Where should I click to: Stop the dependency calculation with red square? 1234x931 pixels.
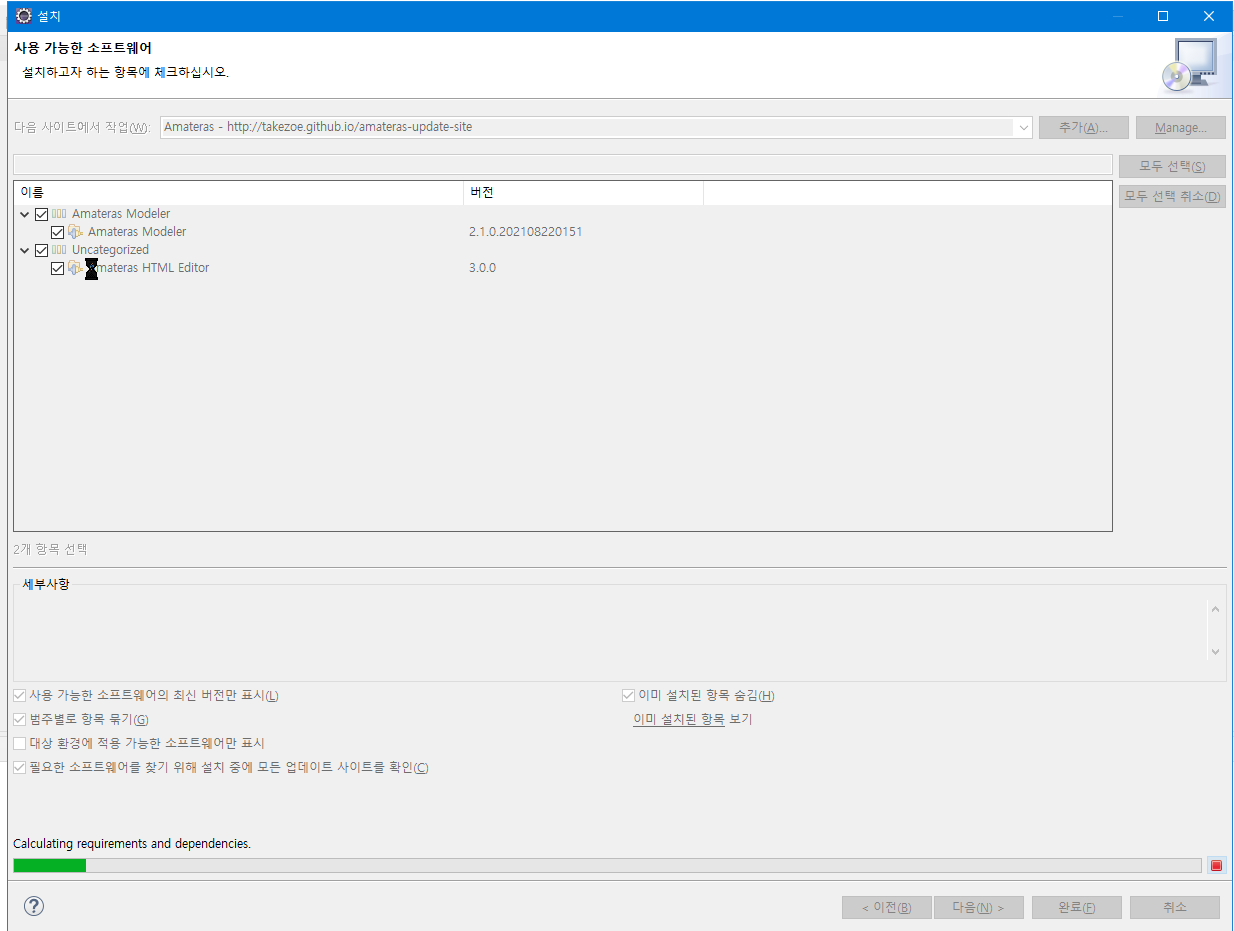(x=1216, y=865)
